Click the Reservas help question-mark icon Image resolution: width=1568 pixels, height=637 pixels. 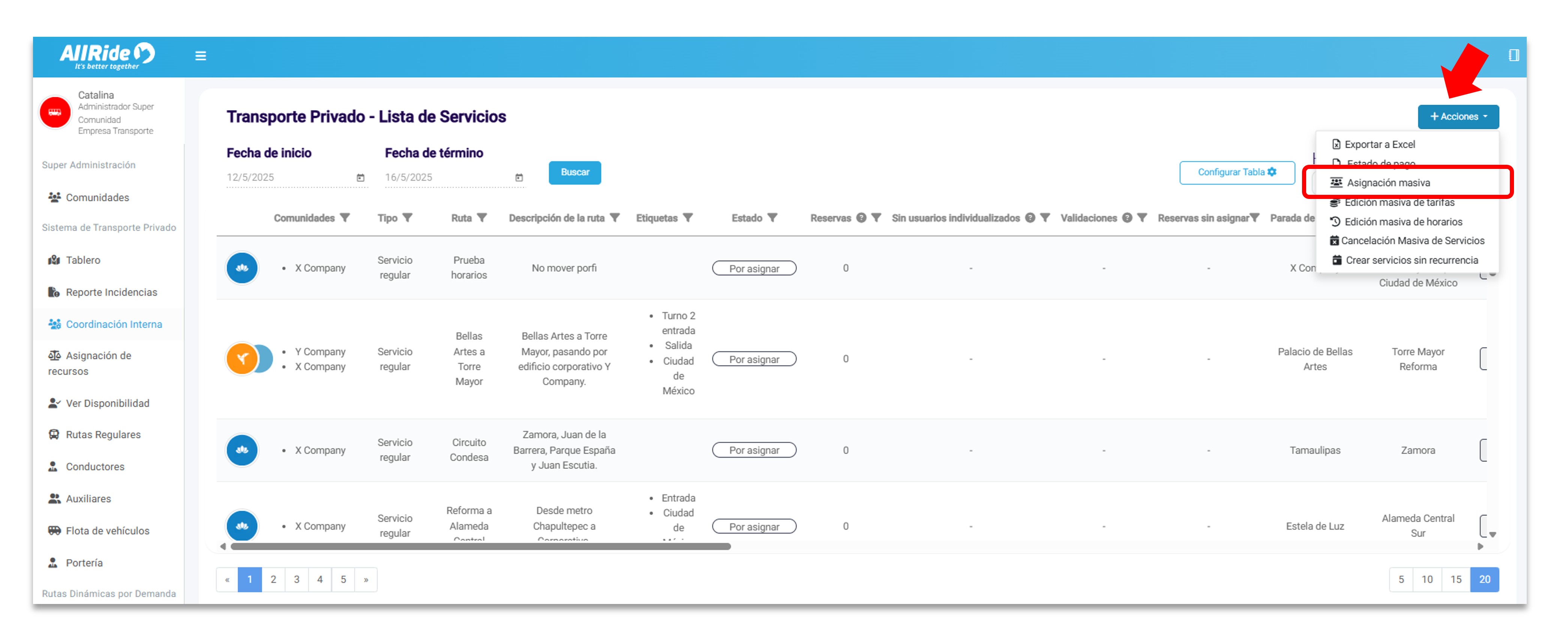861,218
